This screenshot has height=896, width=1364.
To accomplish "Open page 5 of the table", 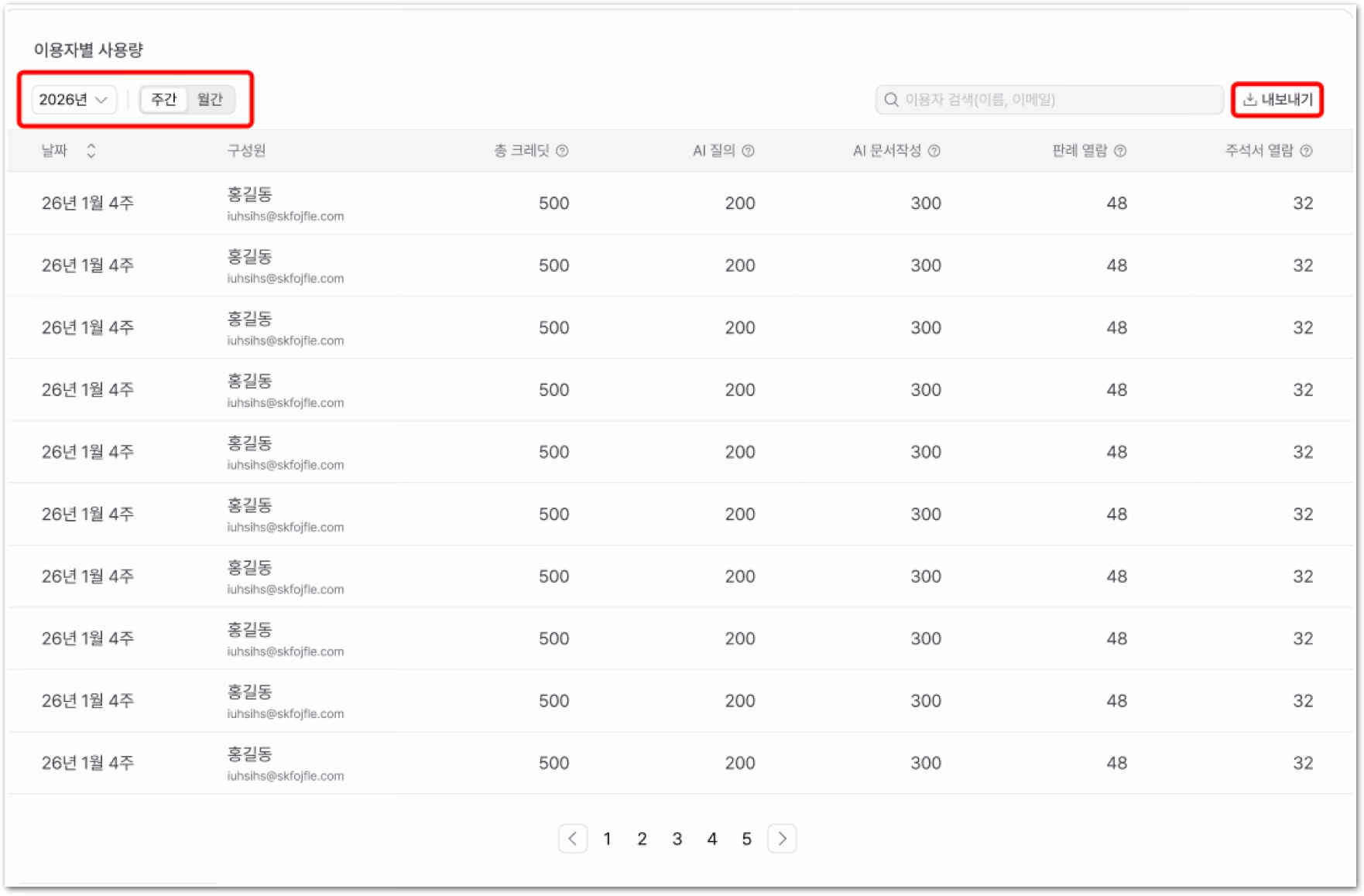I will click(746, 839).
